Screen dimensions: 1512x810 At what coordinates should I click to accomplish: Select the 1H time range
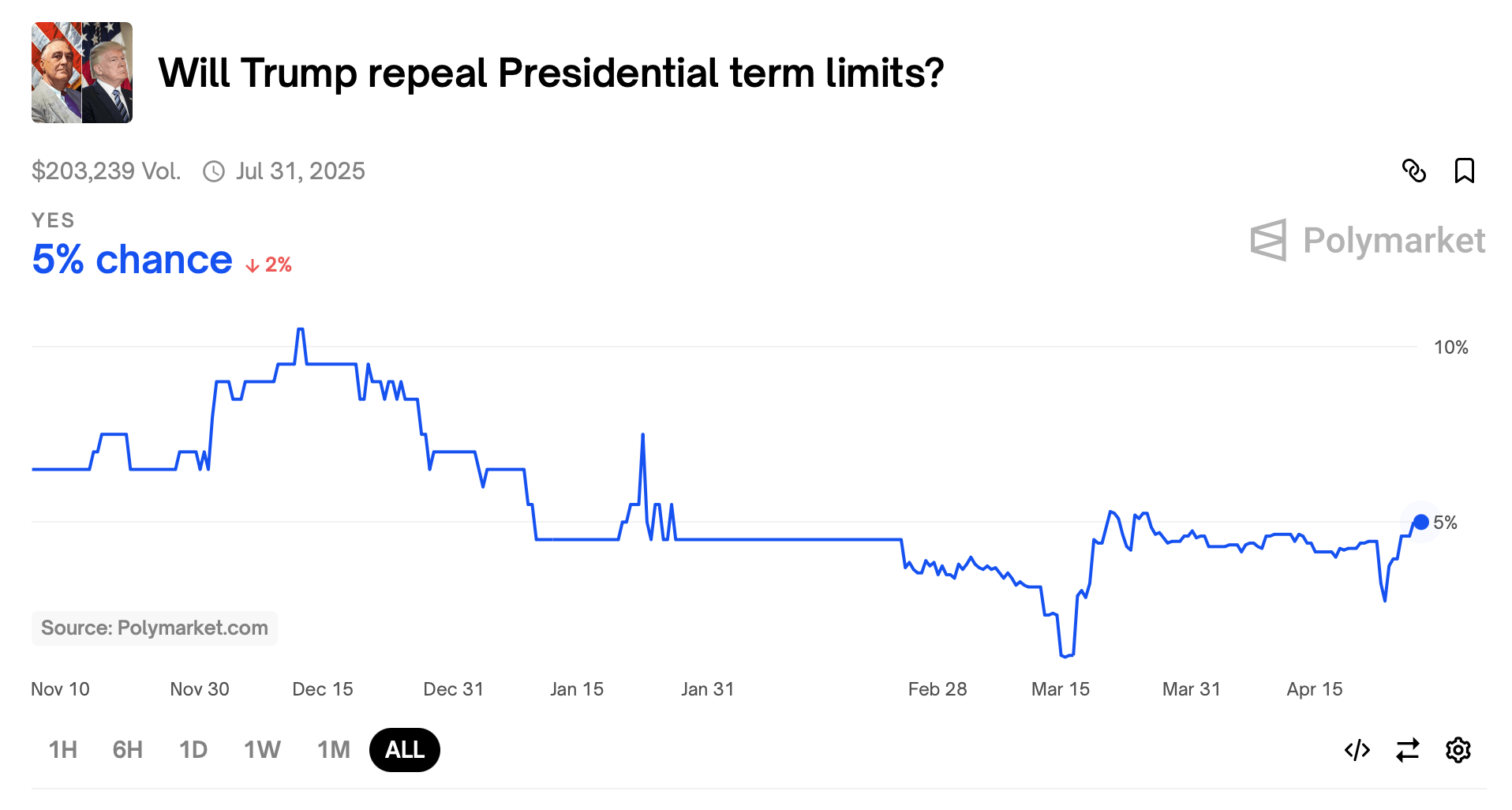pos(63,750)
